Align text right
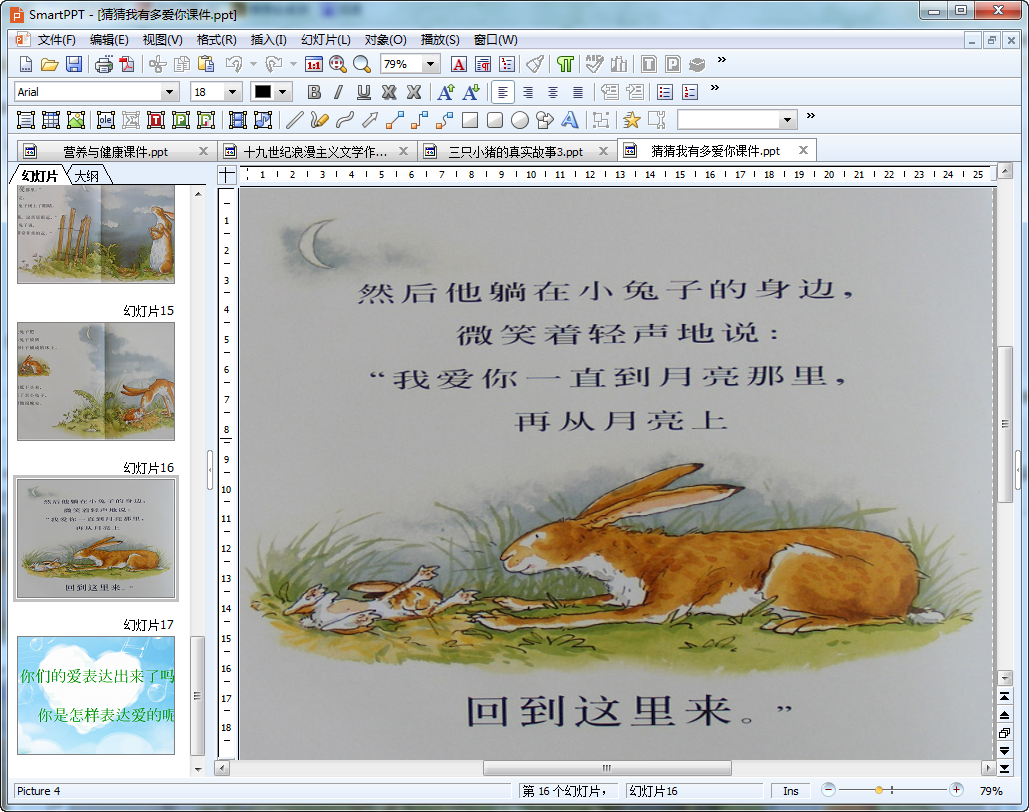 pos(528,92)
